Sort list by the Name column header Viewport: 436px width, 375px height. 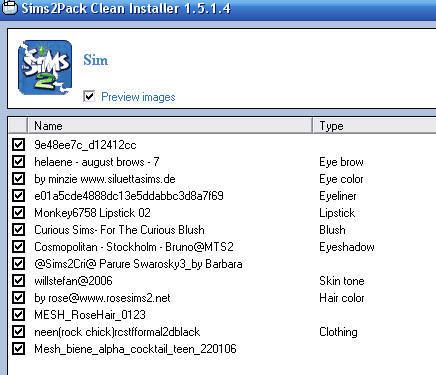170,126
